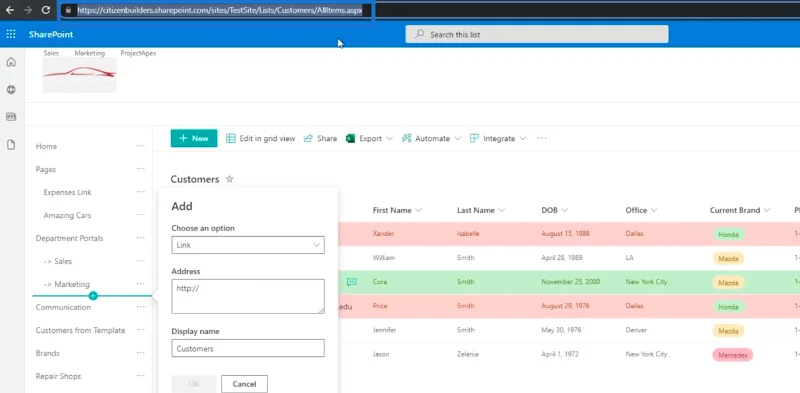Open the ellipsis next to Pages nav item
Viewport: 800px width, 393px height.
141,169
